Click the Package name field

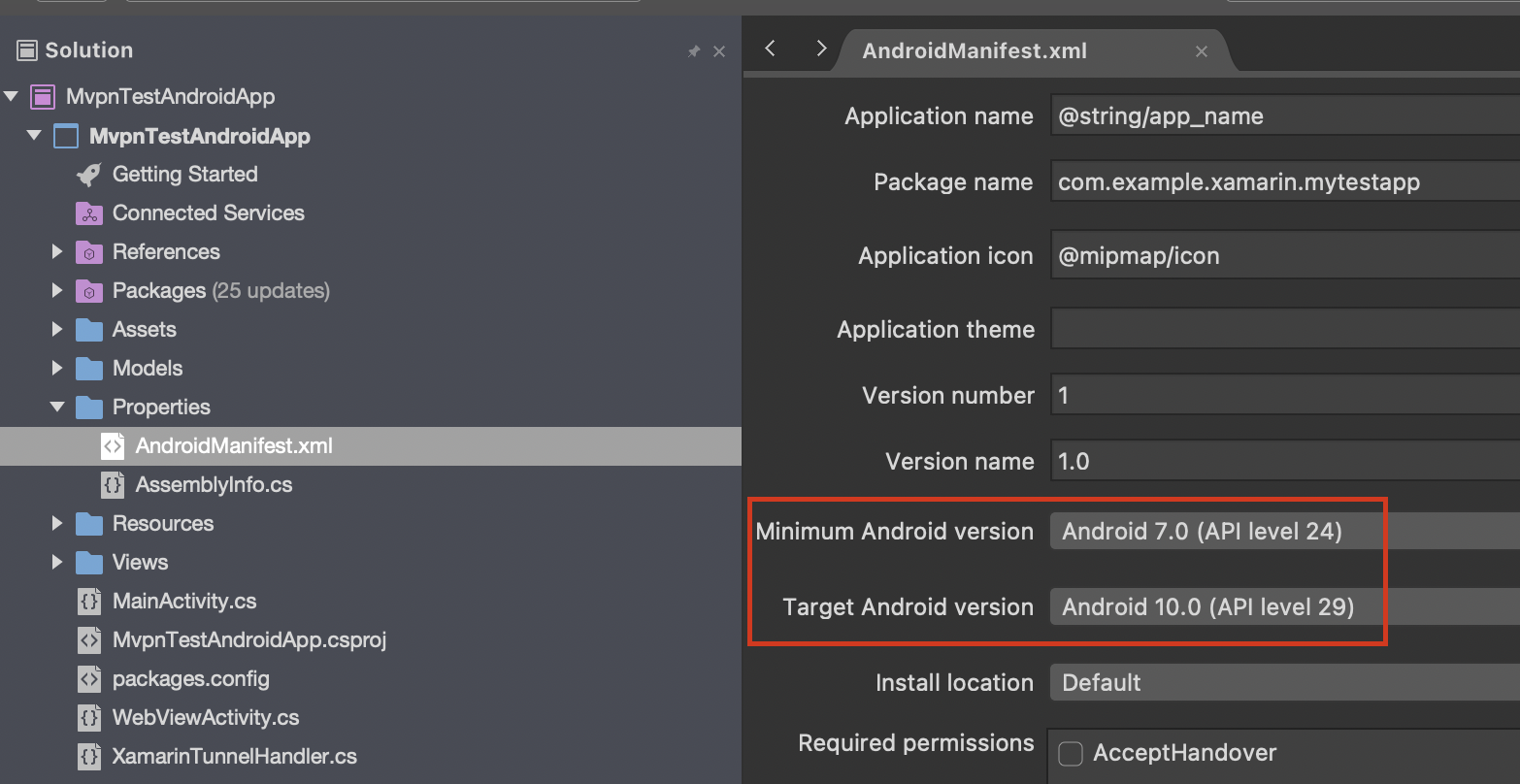[x=1285, y=182]
